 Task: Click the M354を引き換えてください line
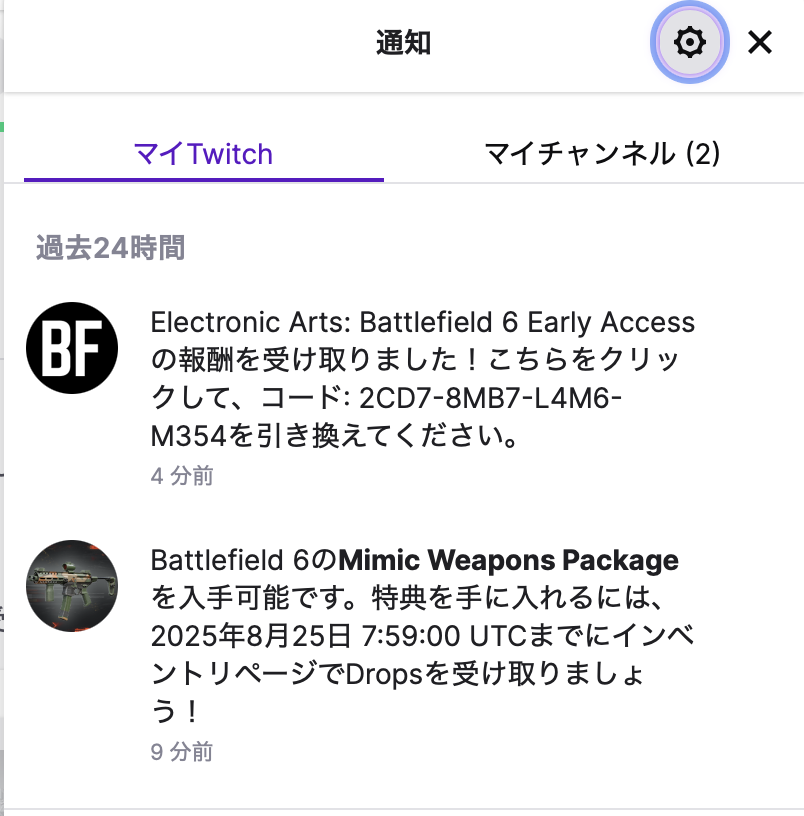click(x=334, y=438)
